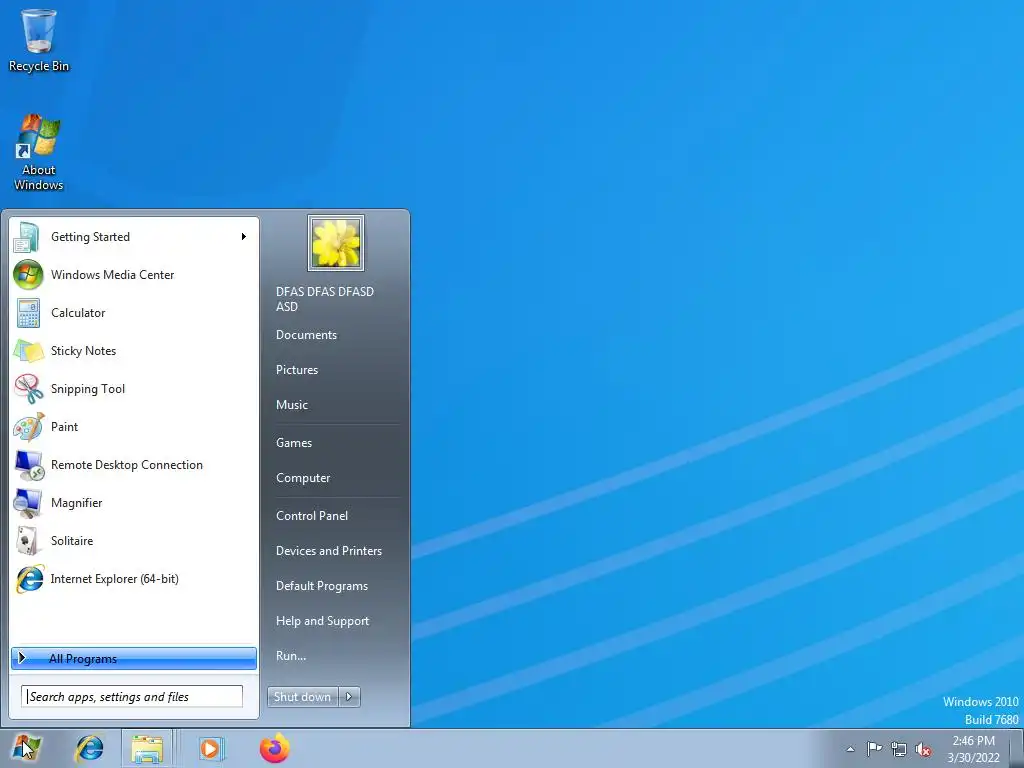This screenshot has height=768, width=1024.
Task: Click the muted volume tray icon
Action: (x=923, y=749)
